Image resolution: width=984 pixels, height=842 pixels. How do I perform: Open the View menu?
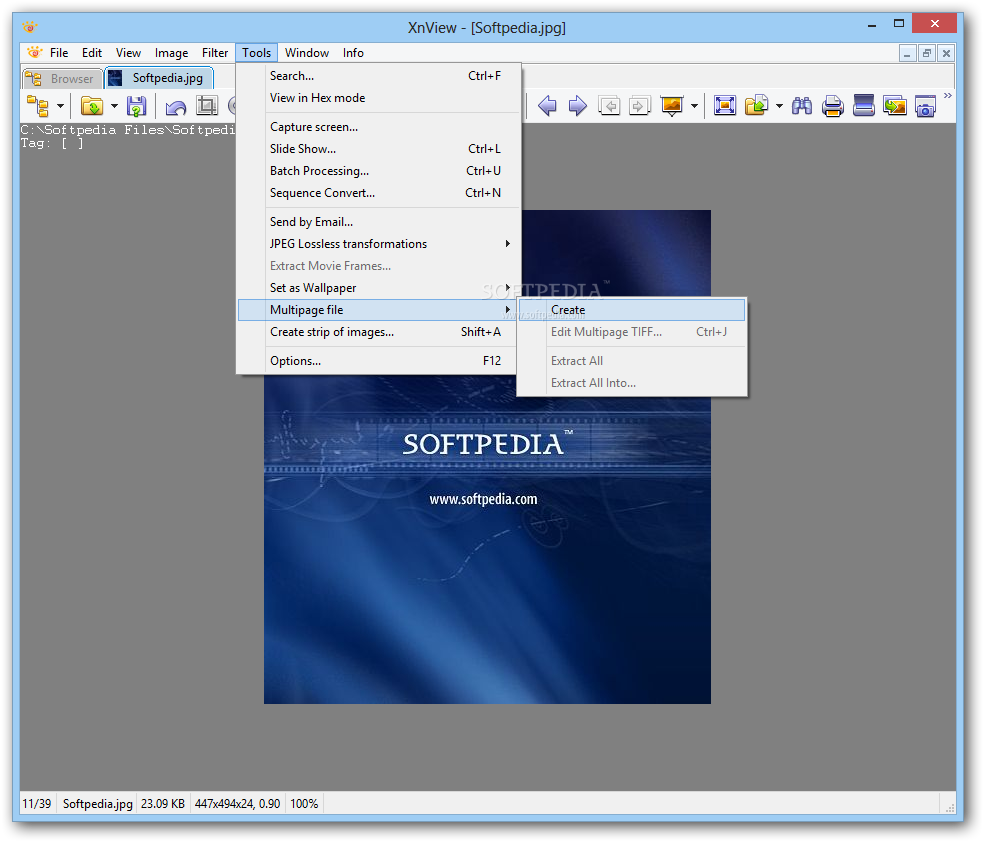(128, 53)
